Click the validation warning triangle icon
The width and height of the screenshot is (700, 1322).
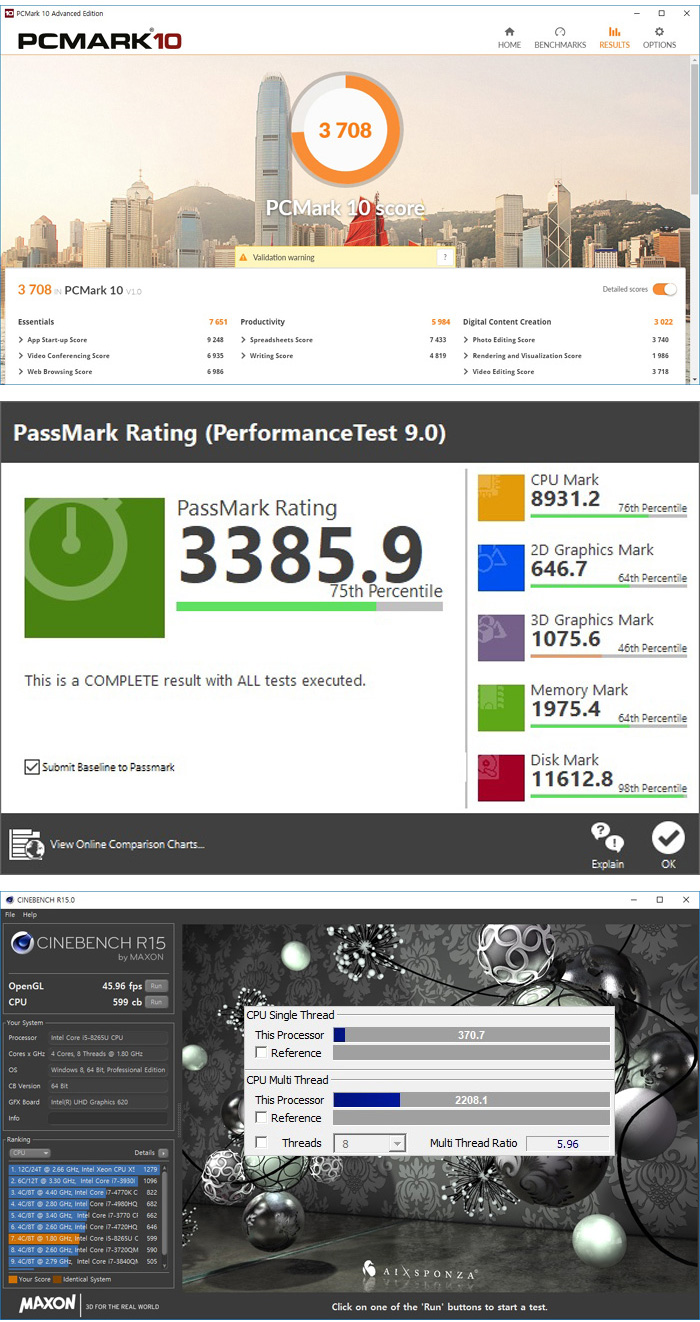[242, 258]
